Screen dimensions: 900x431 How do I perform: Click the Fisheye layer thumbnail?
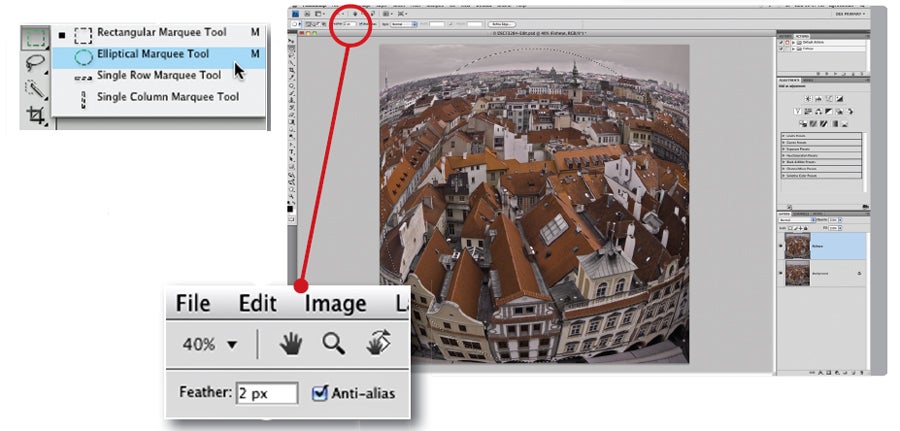point(798,246)
